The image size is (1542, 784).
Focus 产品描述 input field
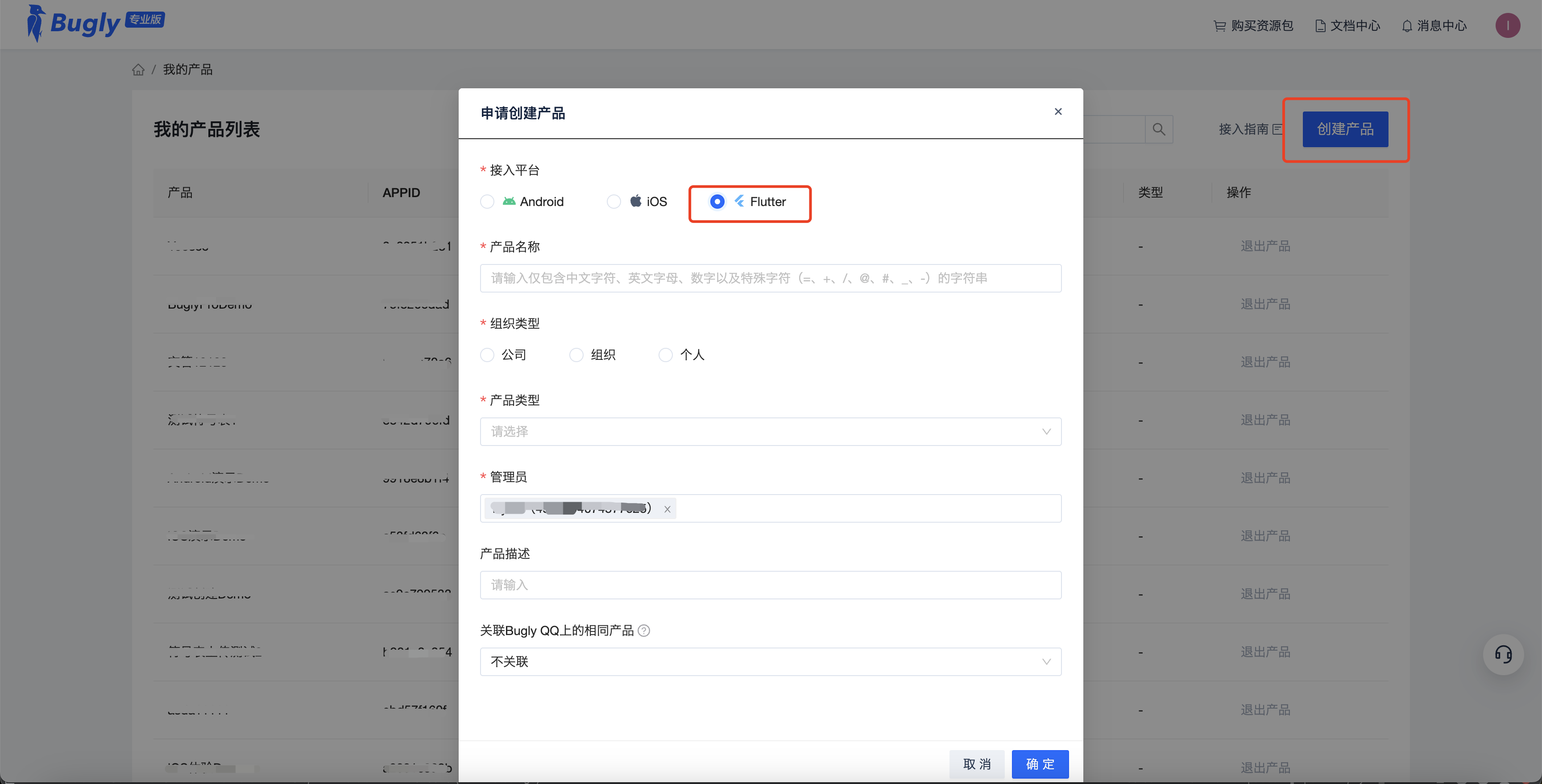pos(771,585)
